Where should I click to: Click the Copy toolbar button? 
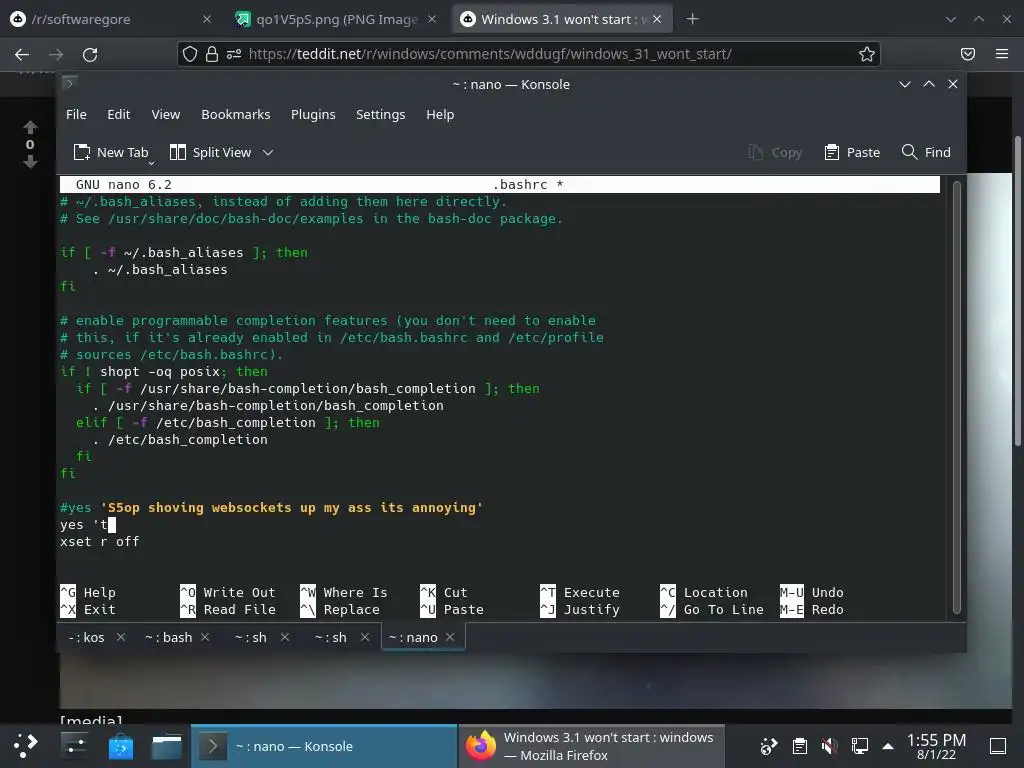(775, 152)
